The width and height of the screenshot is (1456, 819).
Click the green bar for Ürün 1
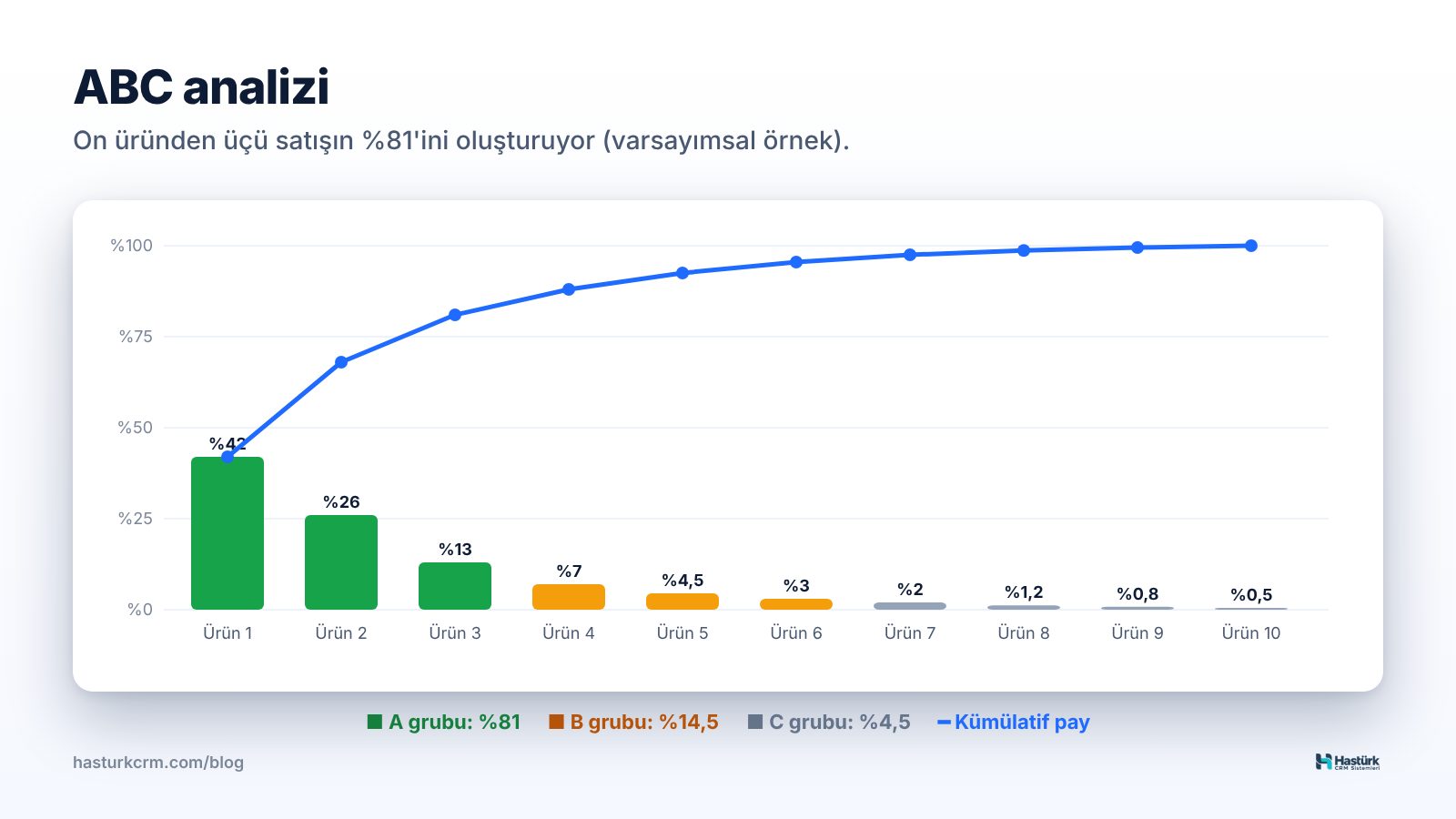coord(227,533)
